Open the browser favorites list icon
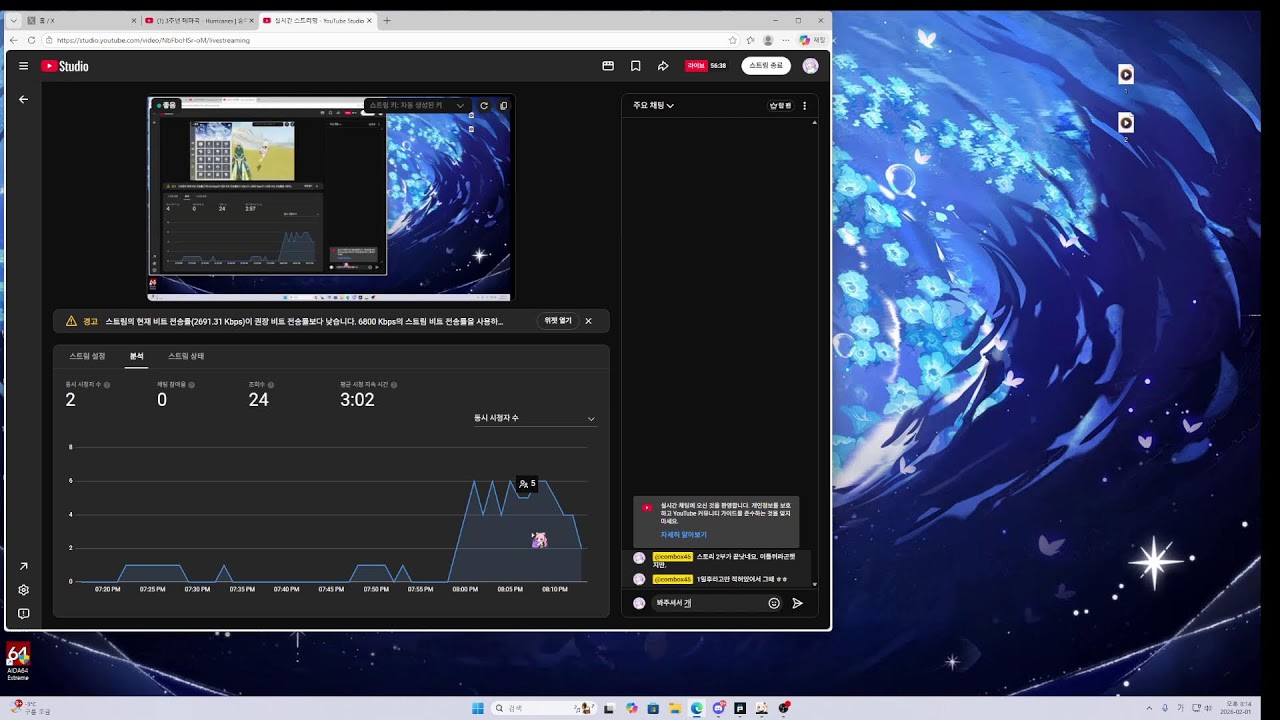The image size is (1280, 720). (x=750, y=40)
